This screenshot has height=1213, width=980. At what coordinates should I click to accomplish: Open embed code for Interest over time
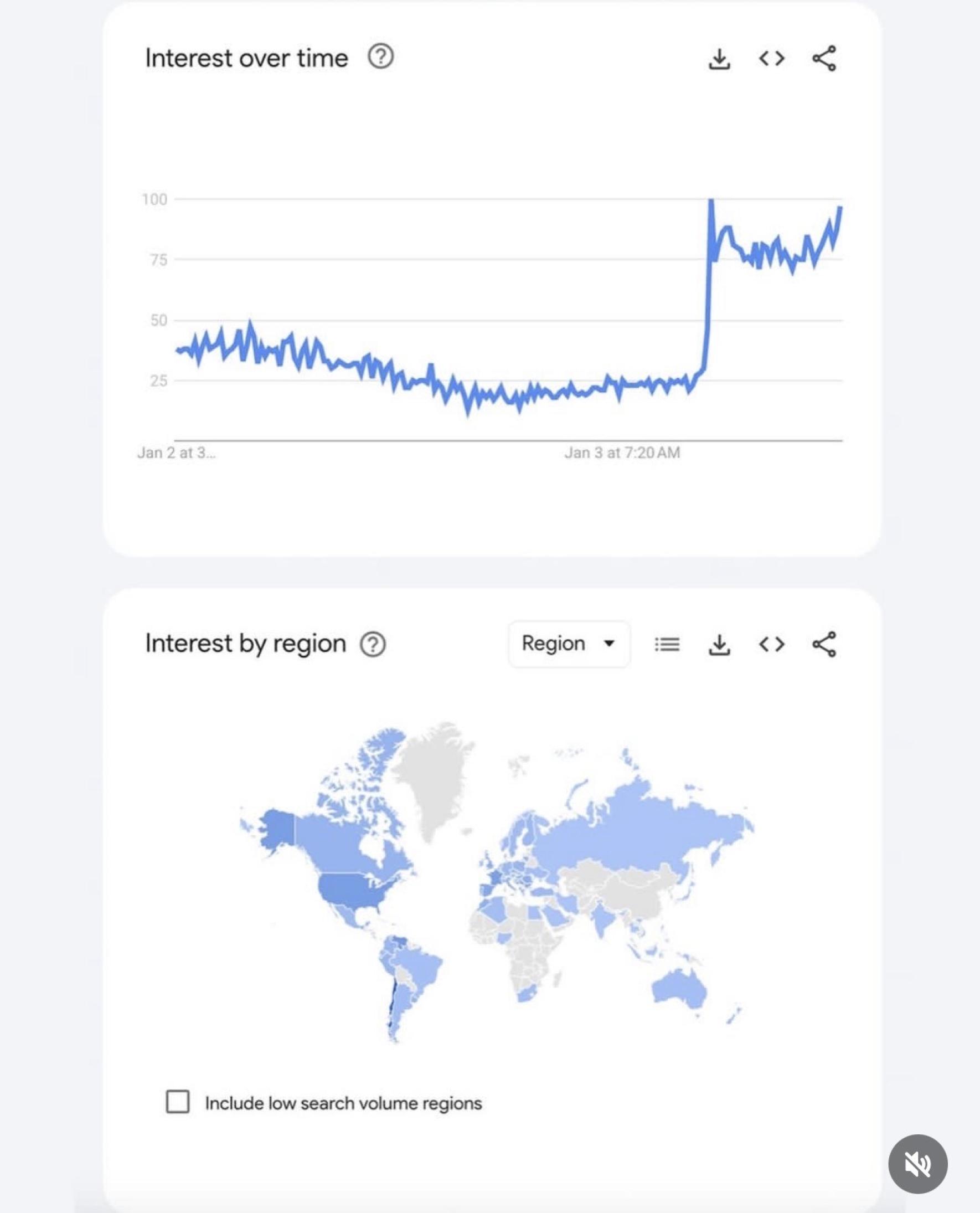pos(771,58)
